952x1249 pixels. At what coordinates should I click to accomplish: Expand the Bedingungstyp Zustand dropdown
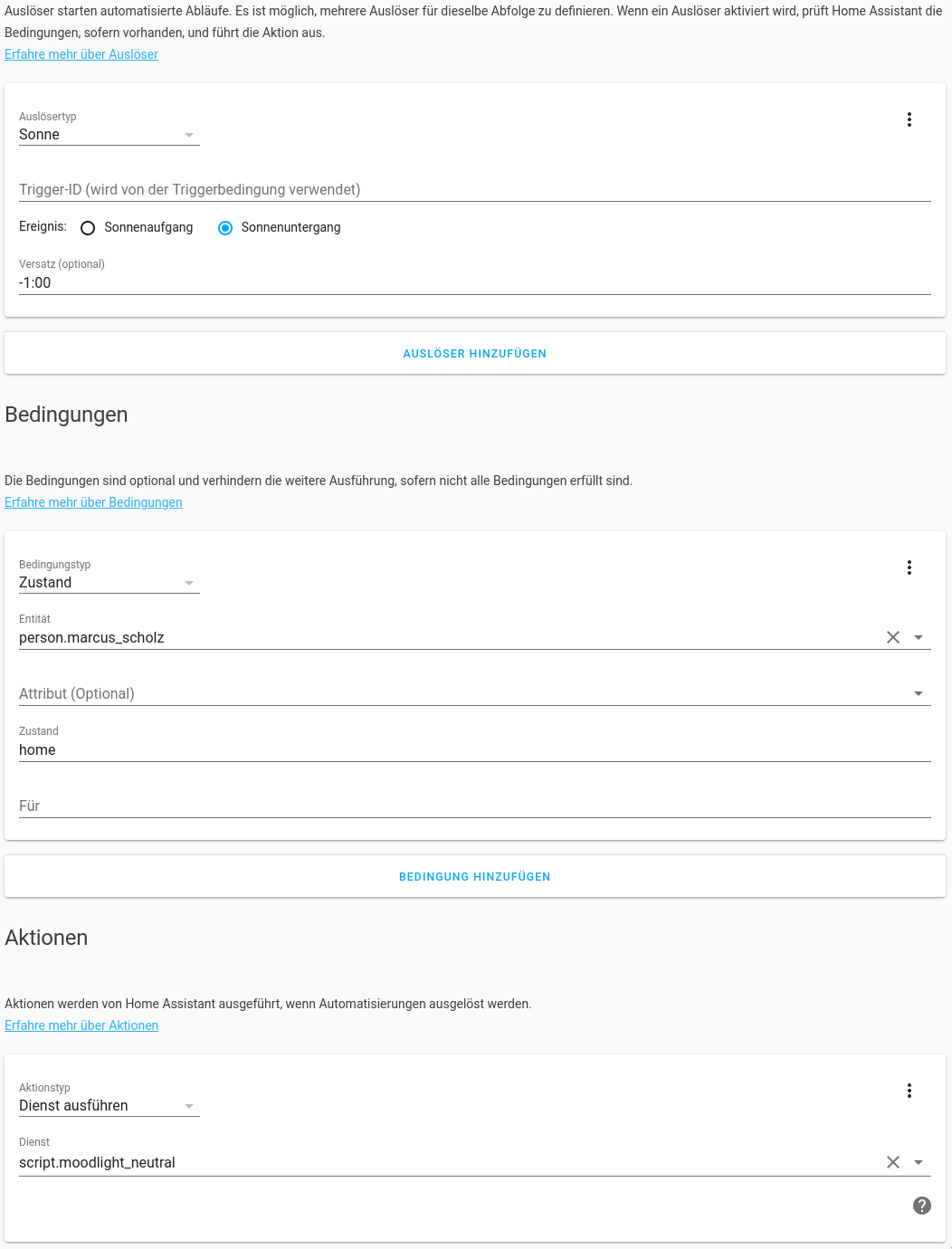109,583
